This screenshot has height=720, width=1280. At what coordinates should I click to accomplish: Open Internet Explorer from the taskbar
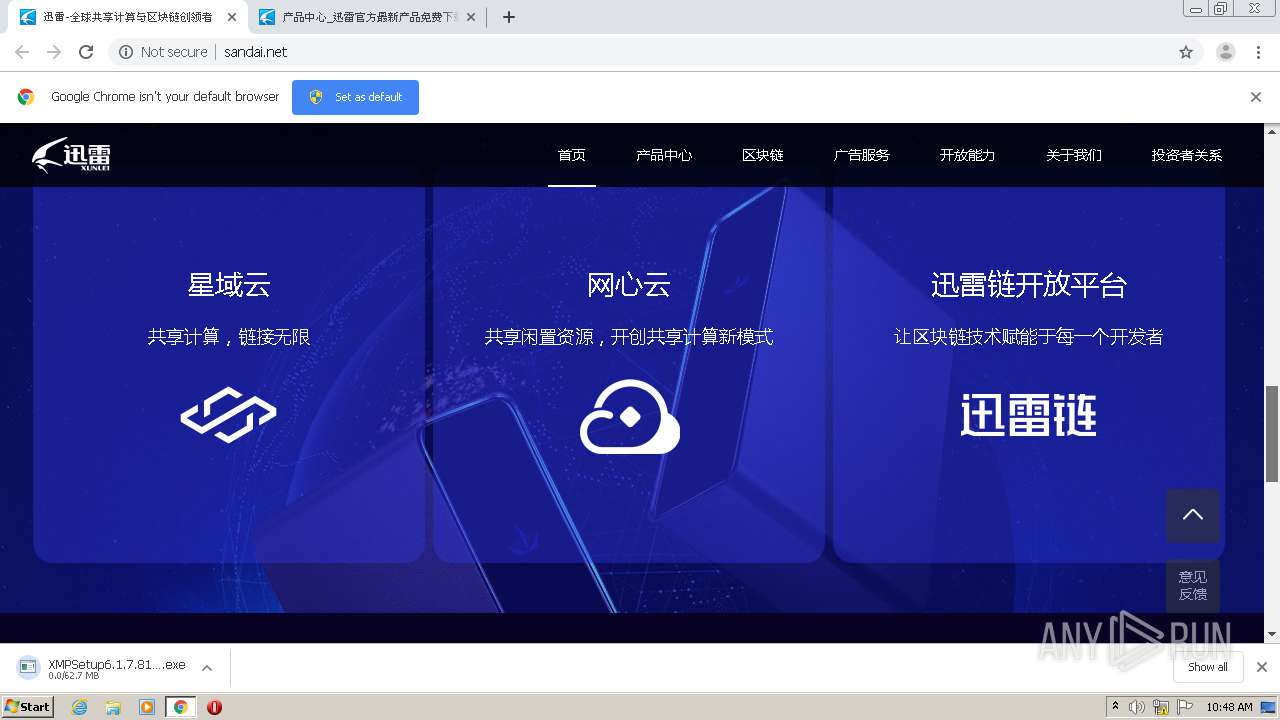point(79,707)
